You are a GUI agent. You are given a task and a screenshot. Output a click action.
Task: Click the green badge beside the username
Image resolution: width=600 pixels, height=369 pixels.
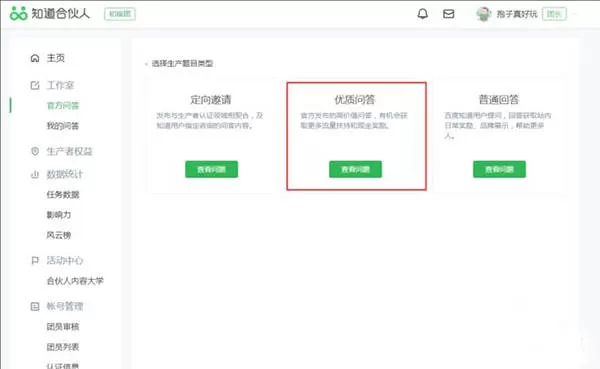554,14
